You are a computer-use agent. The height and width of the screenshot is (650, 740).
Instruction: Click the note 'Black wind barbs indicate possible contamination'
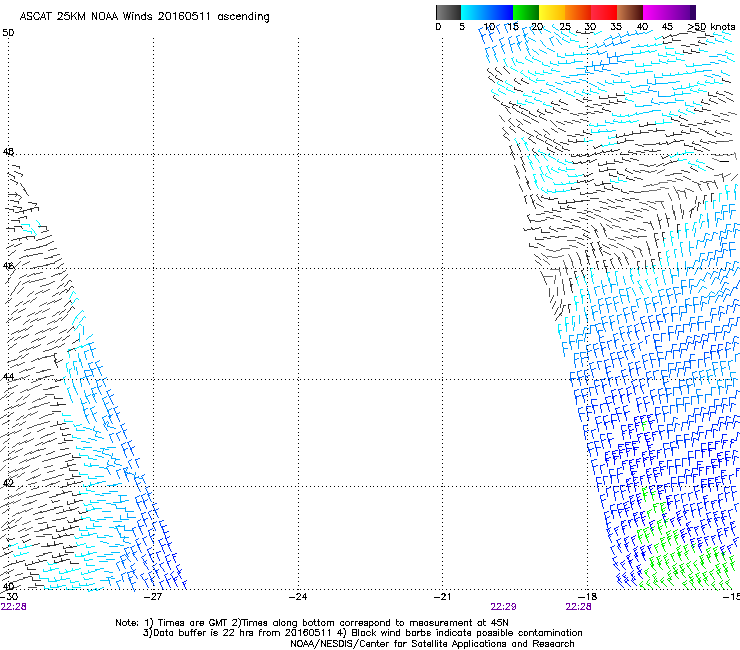[x=467, y=633]
